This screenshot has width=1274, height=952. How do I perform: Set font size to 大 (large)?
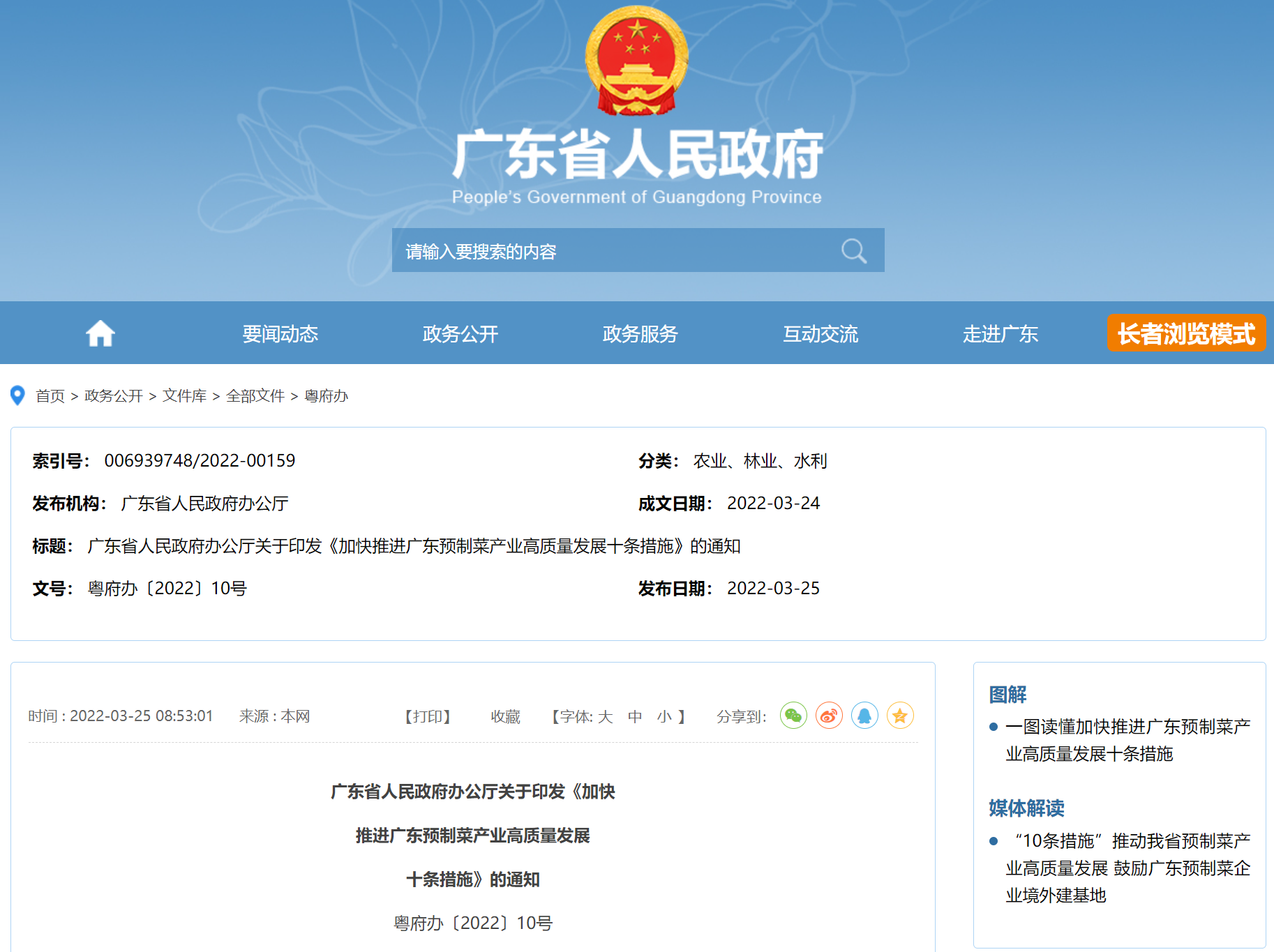pyautogui.click(x=605, y=716)
